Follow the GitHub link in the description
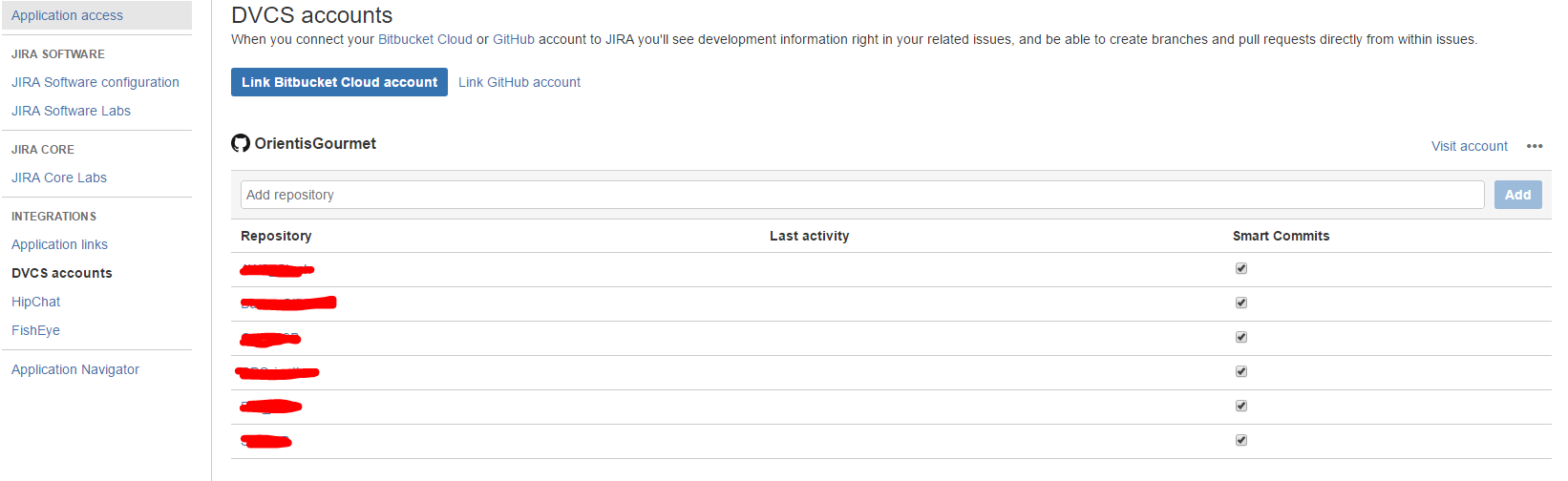Viewport: 1568px width, 481px height. tap(514, 39)
